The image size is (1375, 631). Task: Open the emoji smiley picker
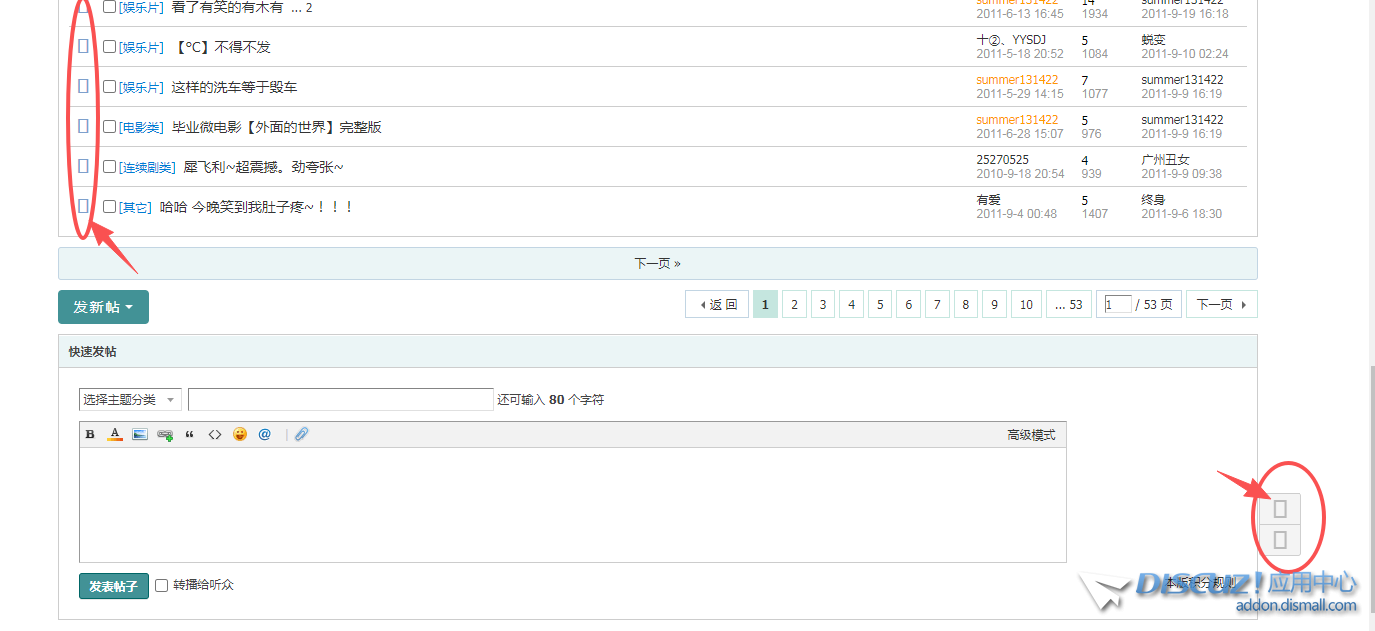240,435
